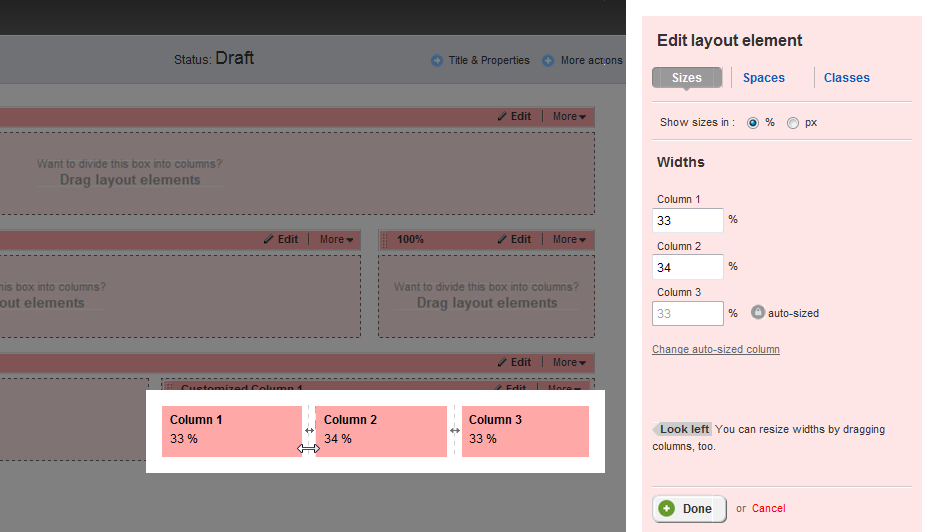Focus the Column 2 width input field
This screenshot has height=532, width=936.
[x=688, y=267]
